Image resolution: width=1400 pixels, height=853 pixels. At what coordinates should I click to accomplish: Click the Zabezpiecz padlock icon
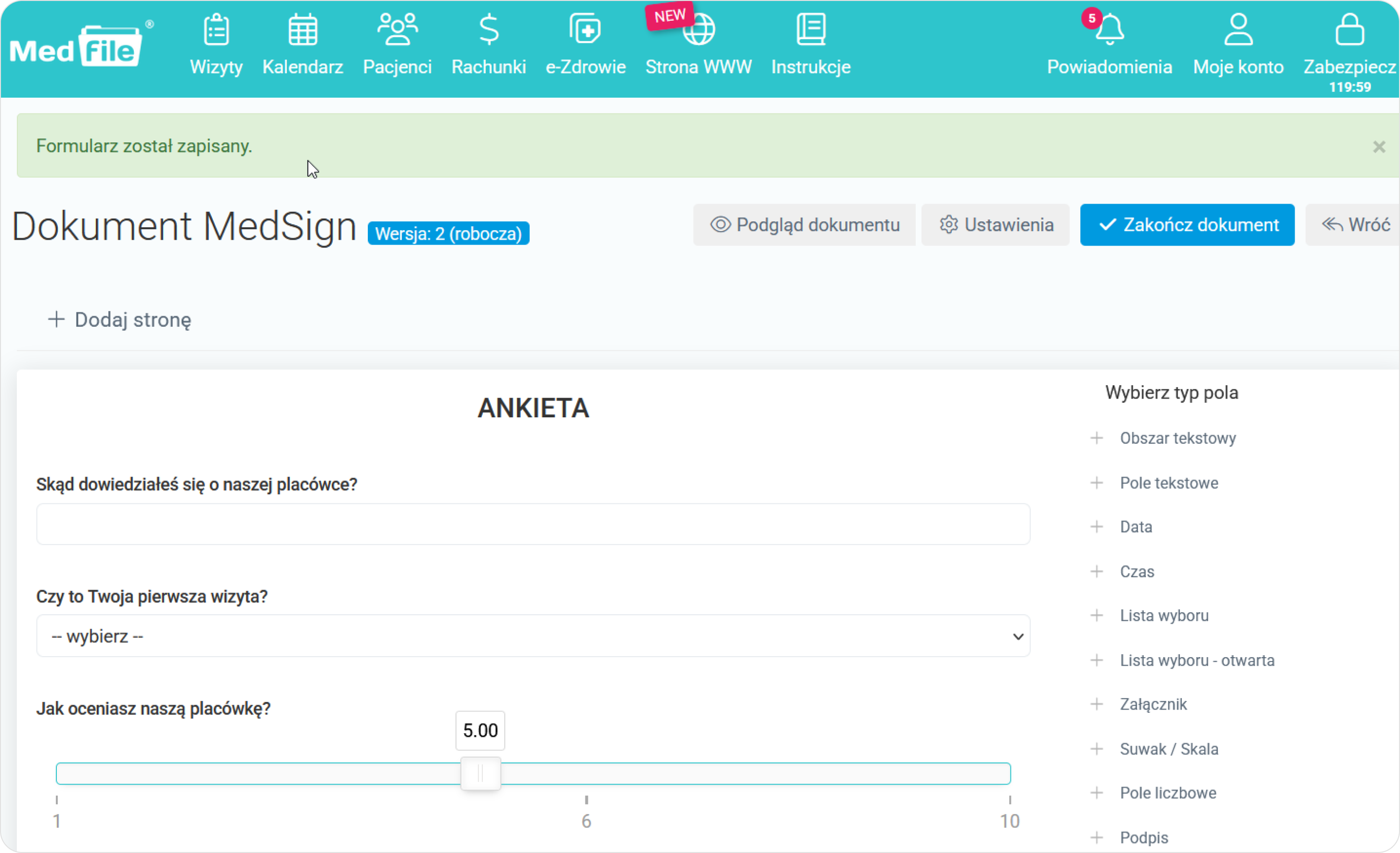[x=1349, y=29]
